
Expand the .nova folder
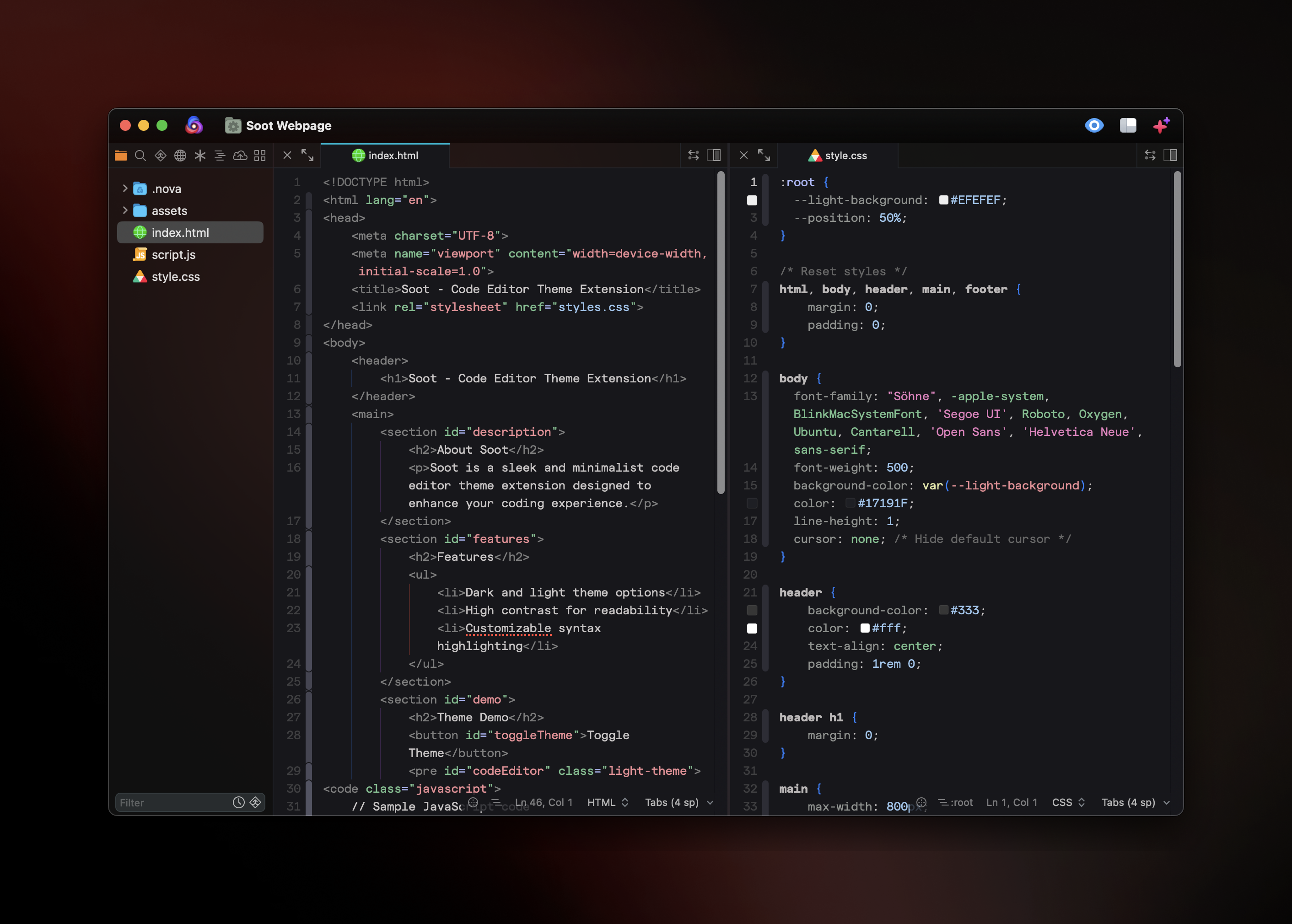[125, 188]
